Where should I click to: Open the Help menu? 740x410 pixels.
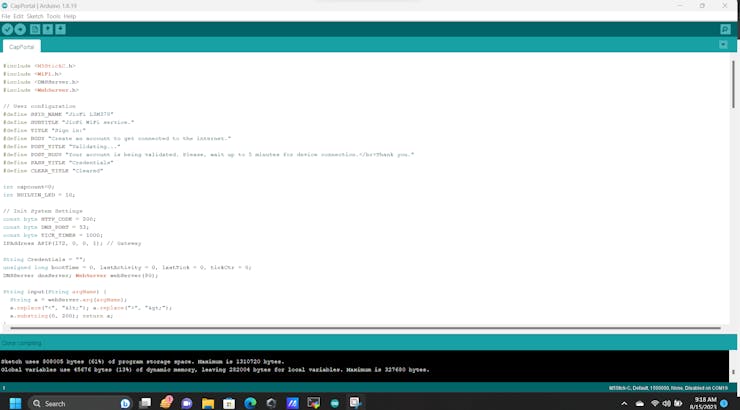70,16
